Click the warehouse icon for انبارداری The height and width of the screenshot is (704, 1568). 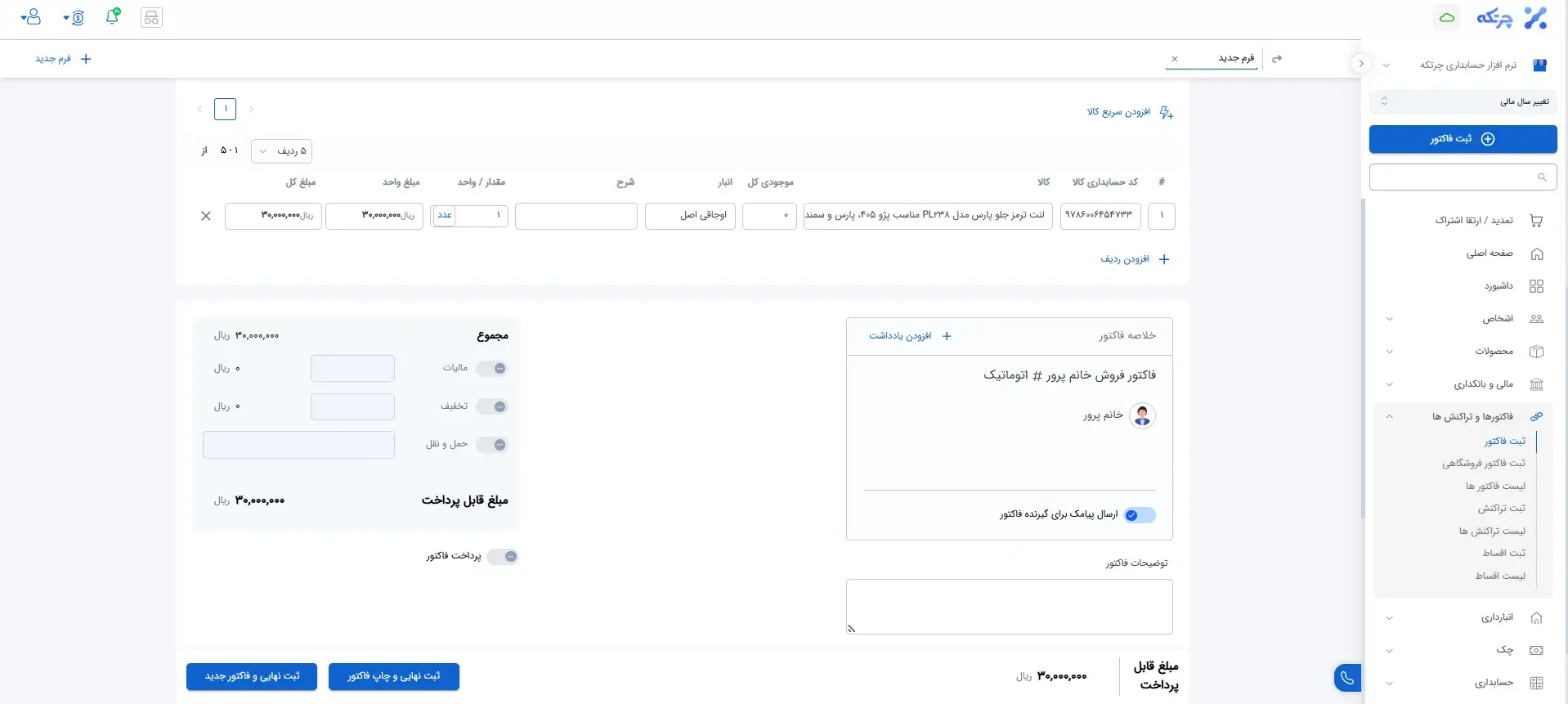(1536, 618)
